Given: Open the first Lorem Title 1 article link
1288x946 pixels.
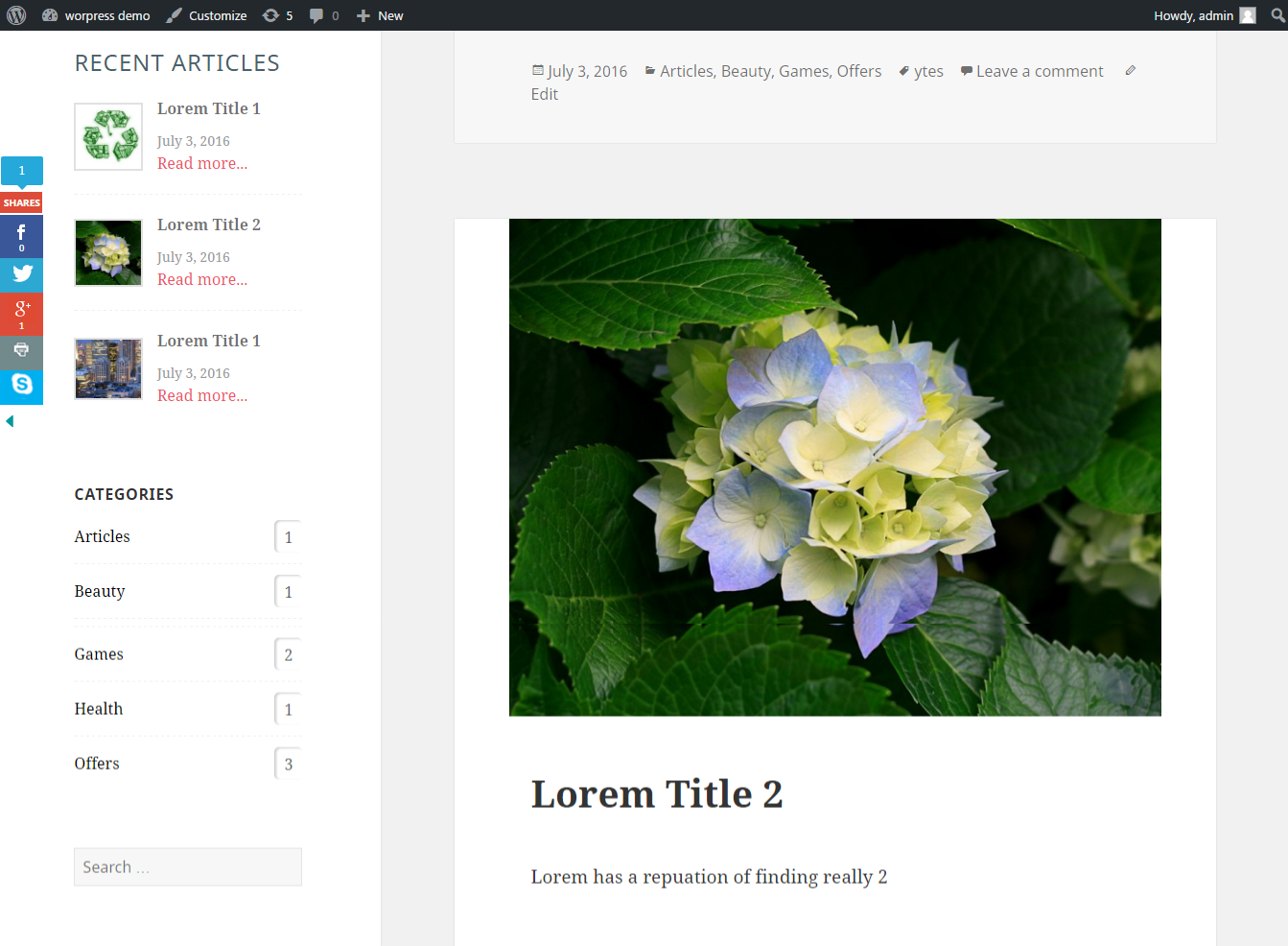Looking at the screenshot, I should (x=208, y=108).
